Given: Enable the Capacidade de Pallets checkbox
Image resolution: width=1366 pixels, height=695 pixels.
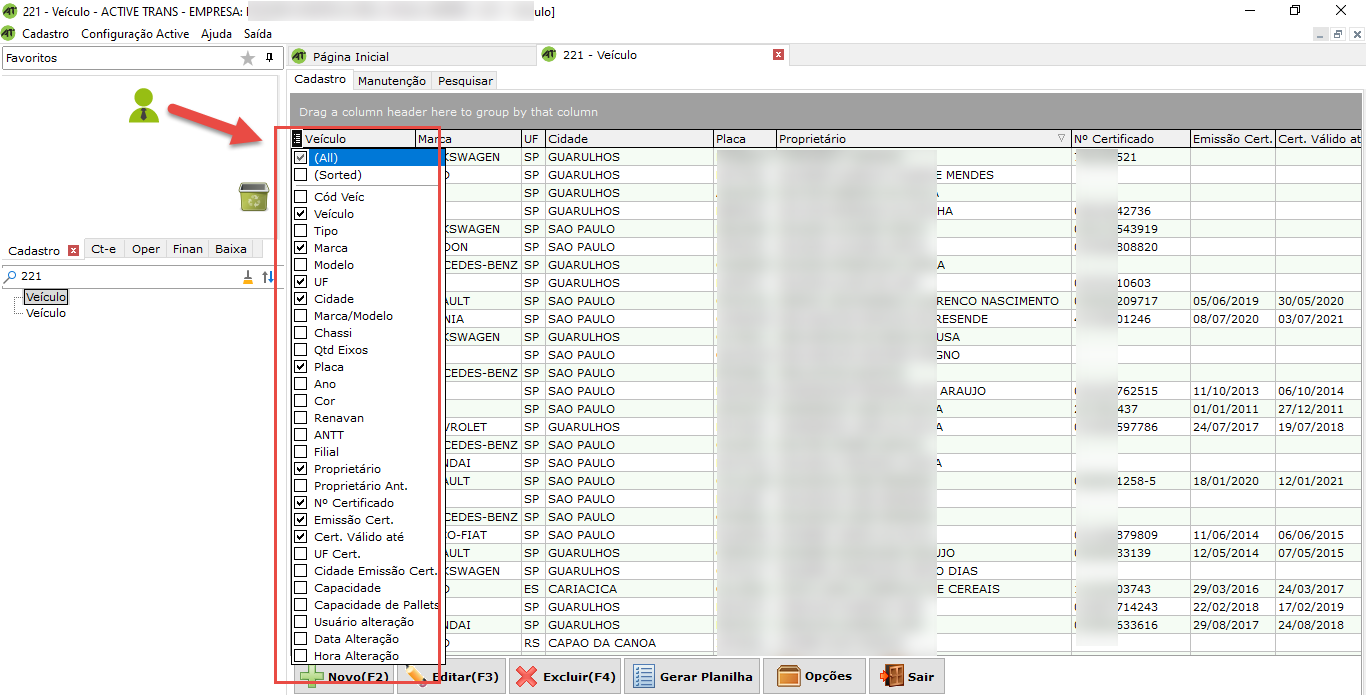Looking at the screenshot, I should [301, 605].
